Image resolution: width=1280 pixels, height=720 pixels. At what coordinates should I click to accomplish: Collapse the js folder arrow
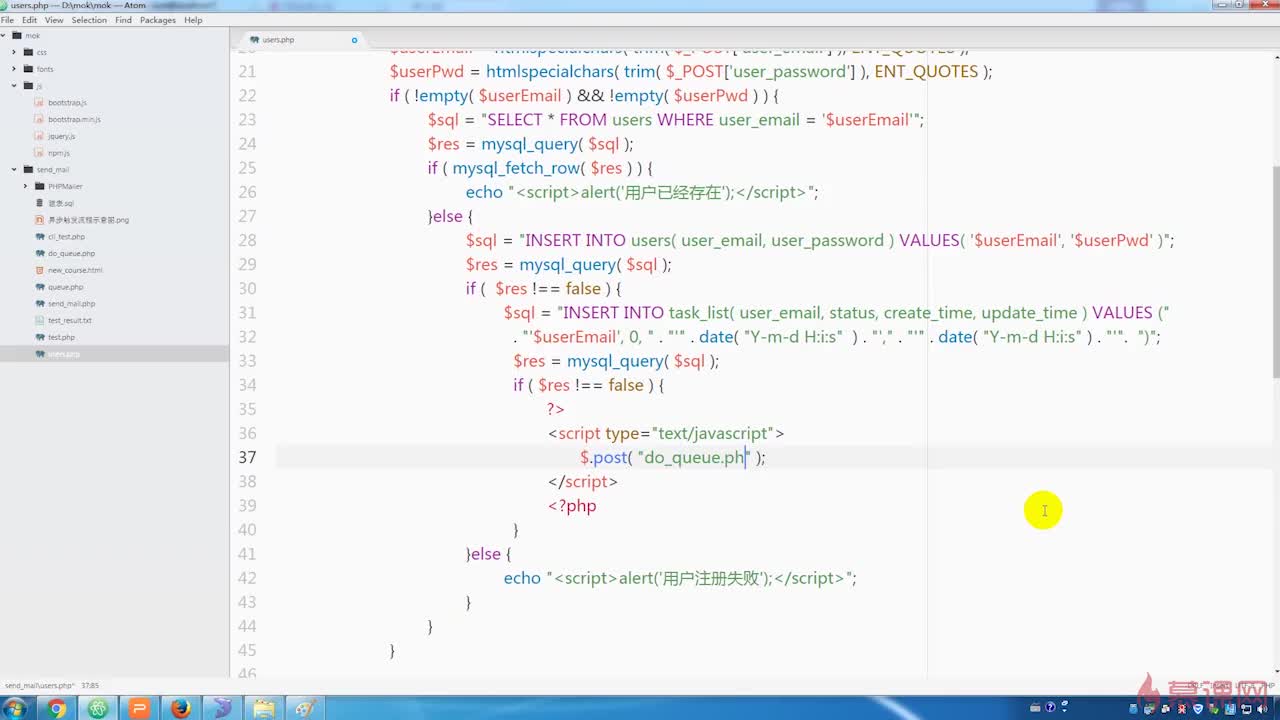[14, 86]
